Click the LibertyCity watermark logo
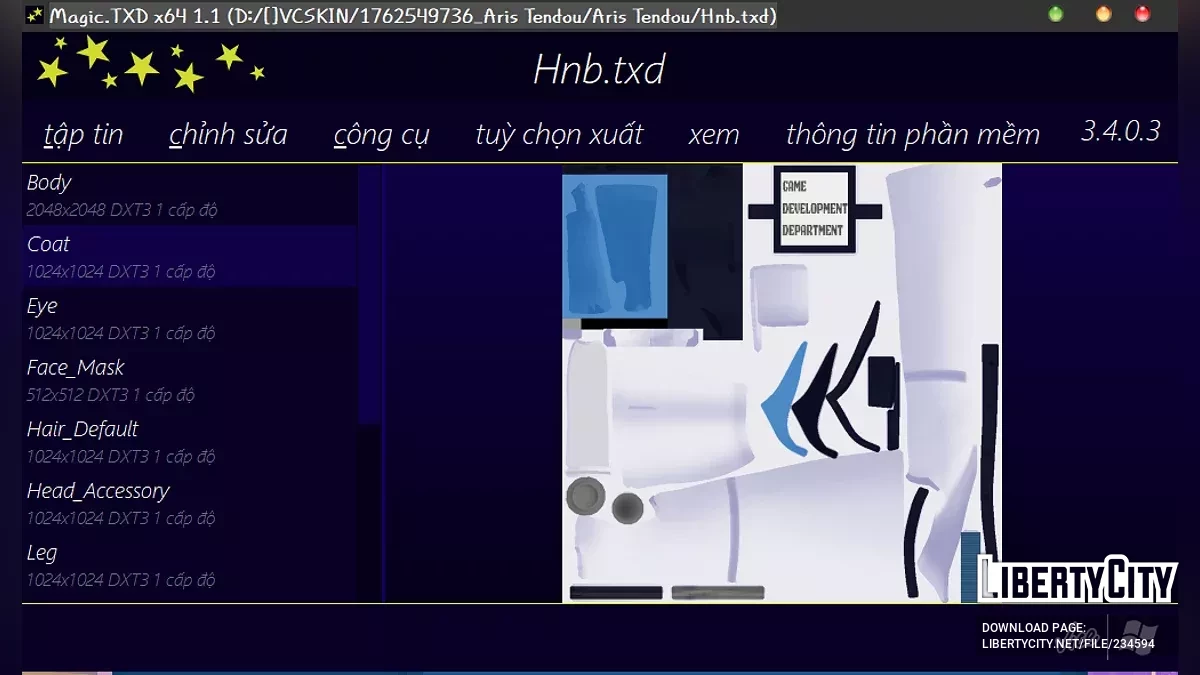The image size is (1200, 675). coord(1076,580)
